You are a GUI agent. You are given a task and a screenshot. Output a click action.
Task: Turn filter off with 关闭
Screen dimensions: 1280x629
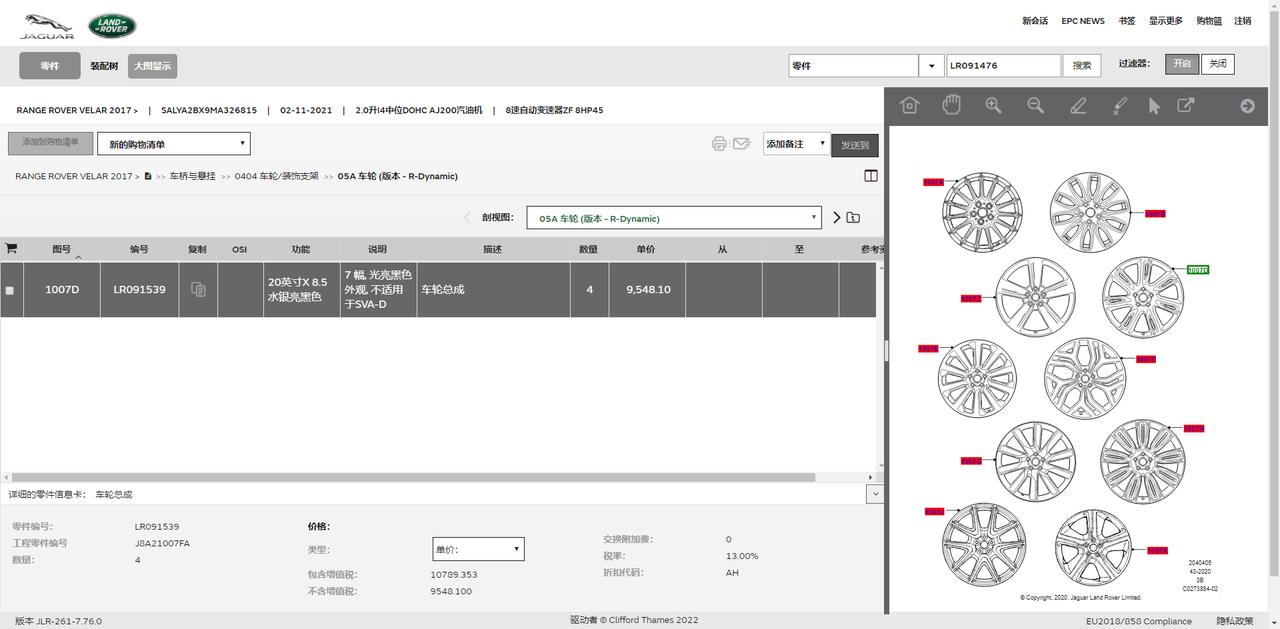[x=1217, y=64]
